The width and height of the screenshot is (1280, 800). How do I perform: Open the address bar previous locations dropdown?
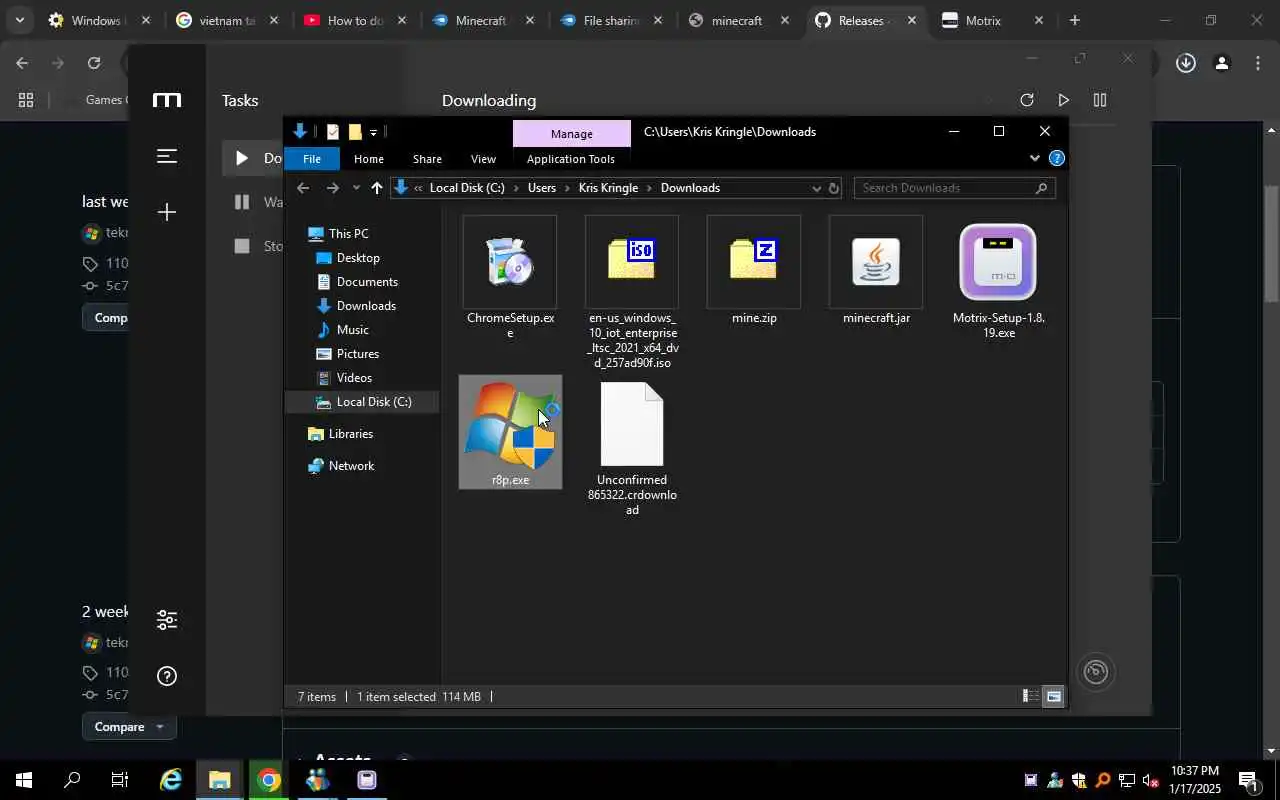pos(816,188)
